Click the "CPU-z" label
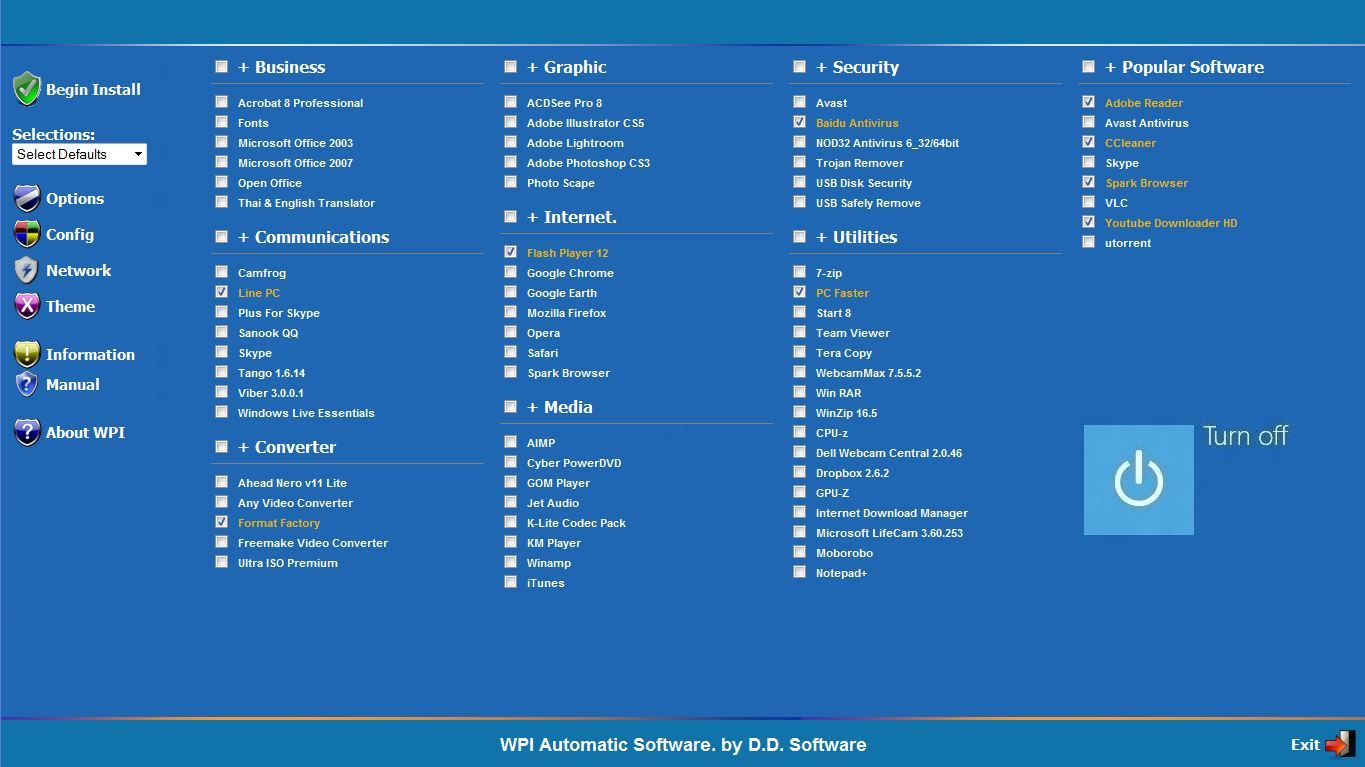The width and height of the screenshot is (1365, 767). pos(832,433)
